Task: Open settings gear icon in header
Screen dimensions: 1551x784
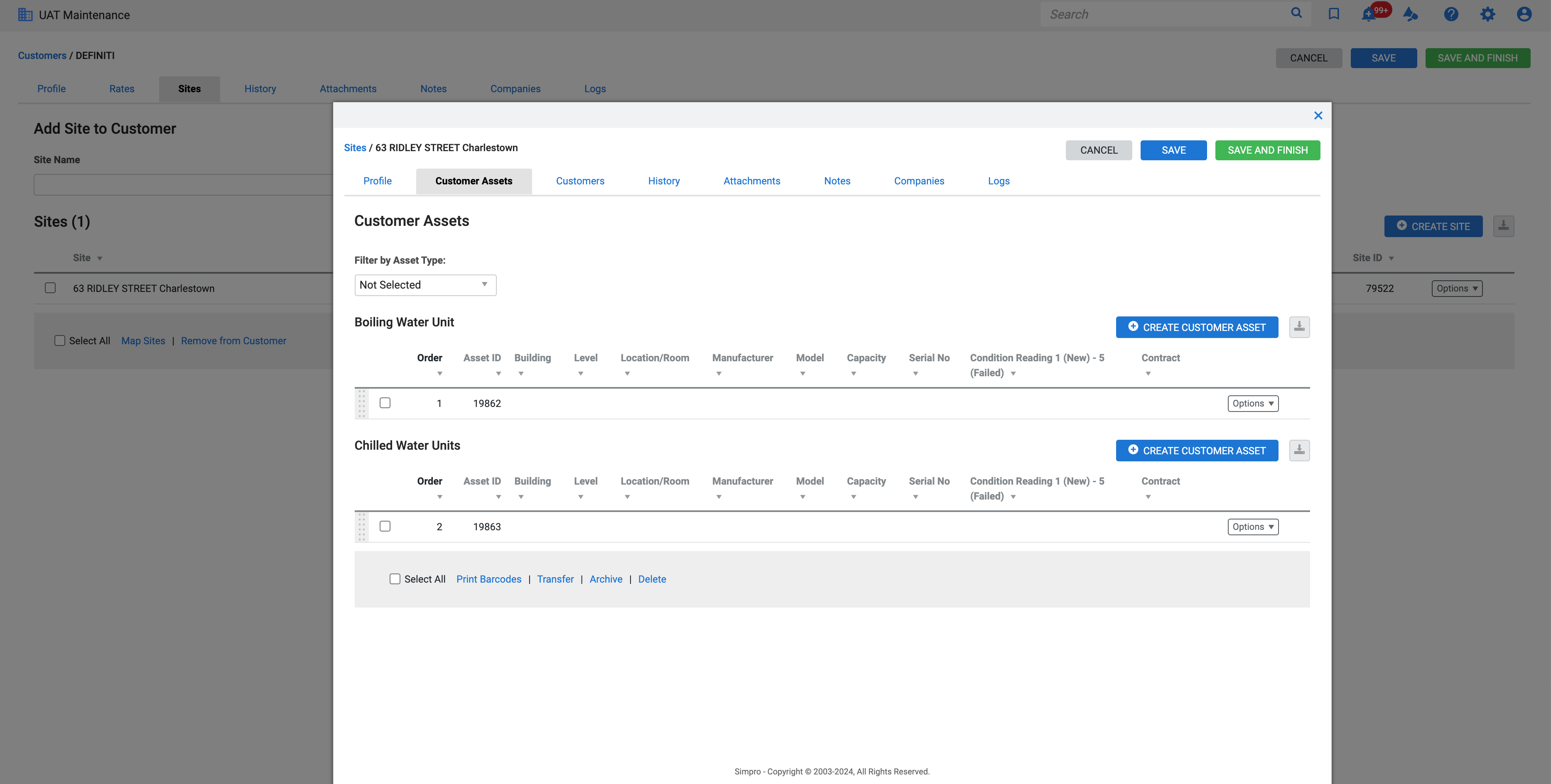Action: click(x=1488, y=14)
